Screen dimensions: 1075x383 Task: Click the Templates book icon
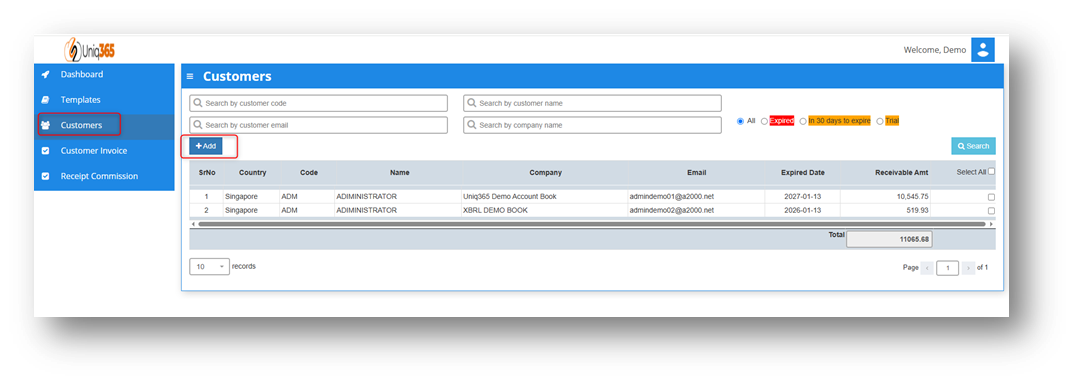45,99
